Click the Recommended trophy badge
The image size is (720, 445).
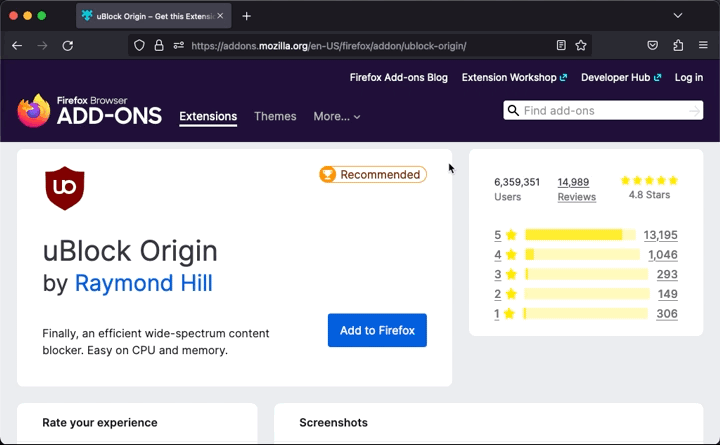point(373,175)
